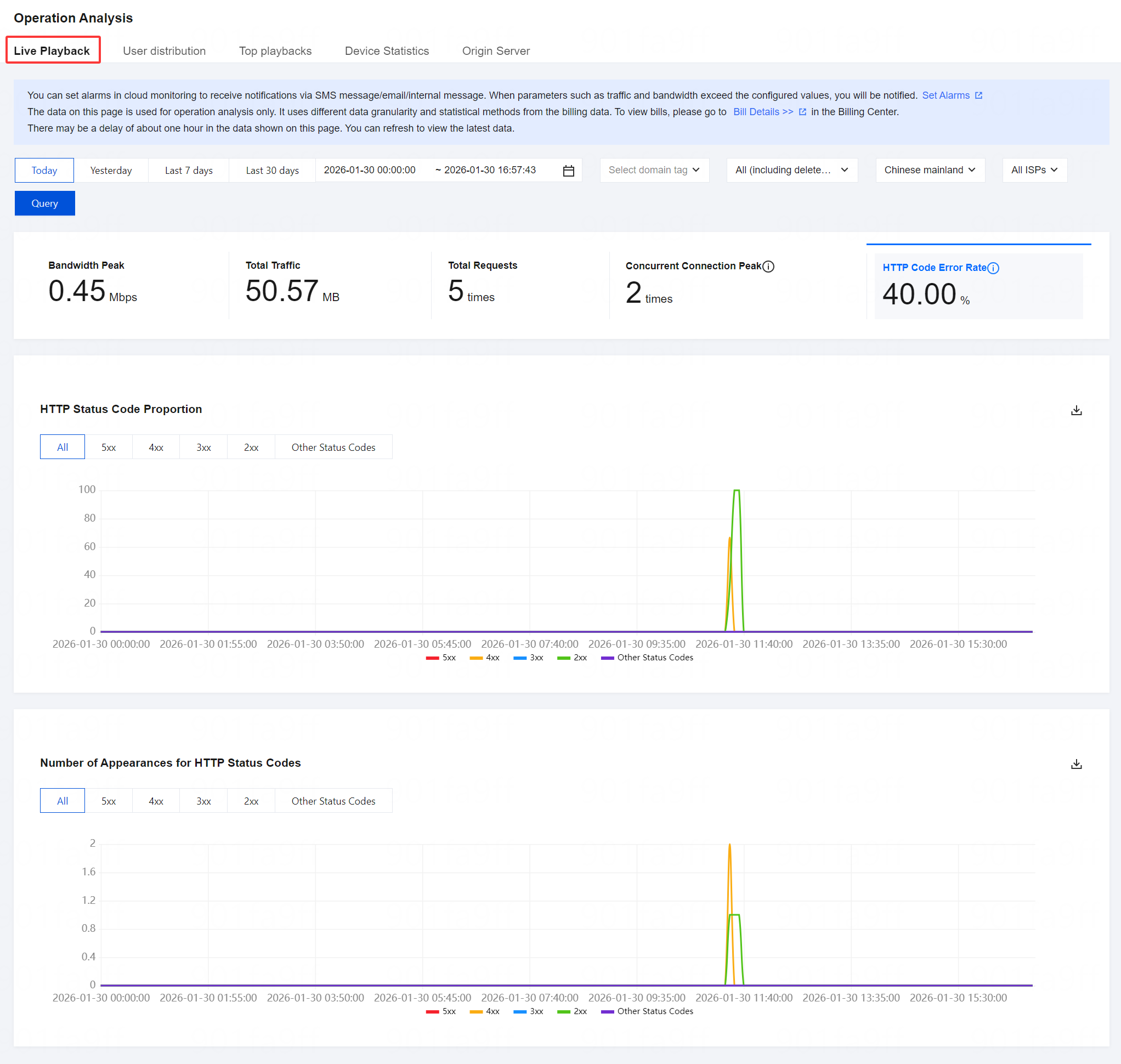Click the external link icon after Set Alarms
The image size is (1121, 1064).
[978, 95]
